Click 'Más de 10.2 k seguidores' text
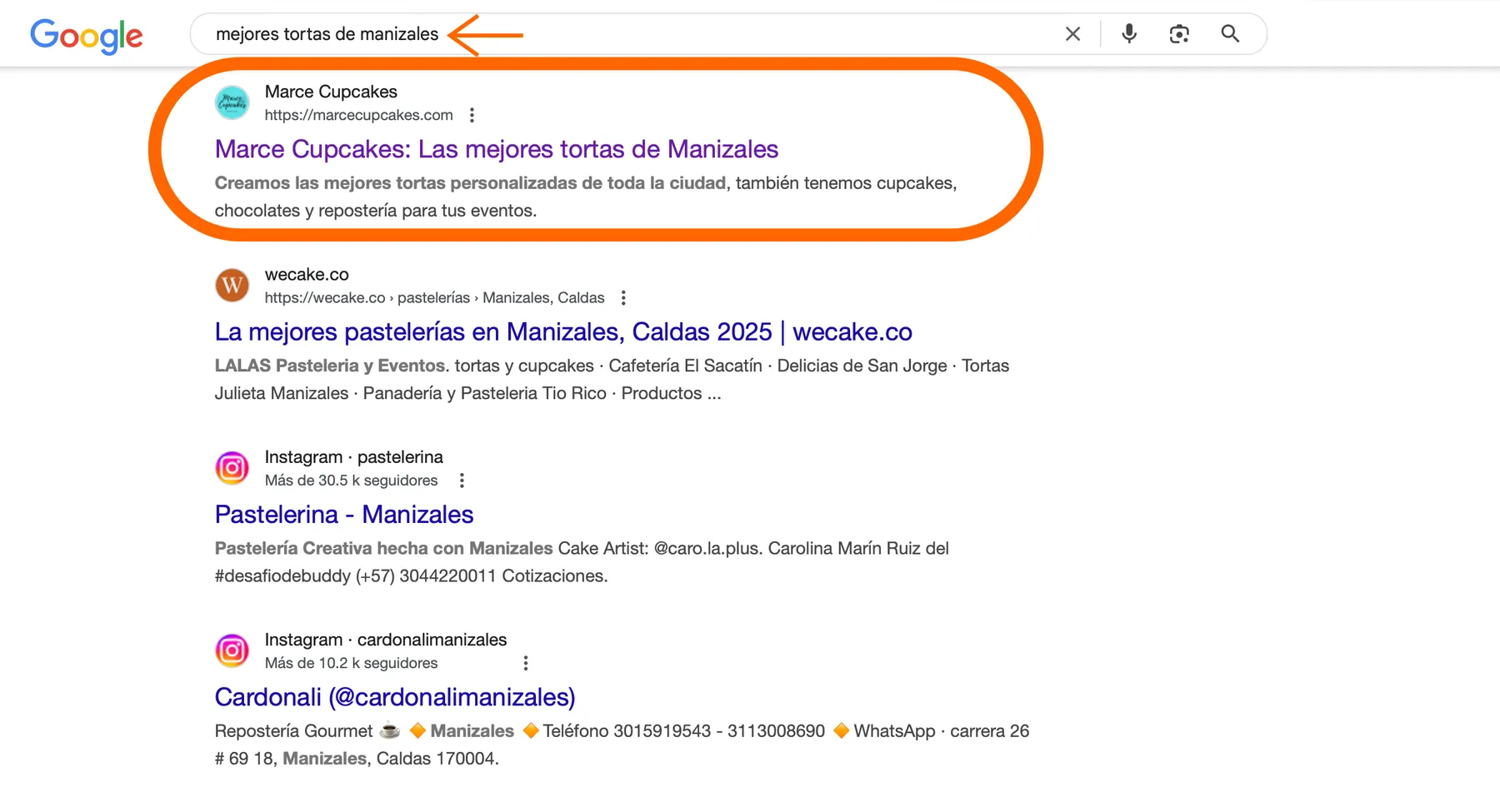Screen dimensions: 1500x812 [x=351, y=663]
